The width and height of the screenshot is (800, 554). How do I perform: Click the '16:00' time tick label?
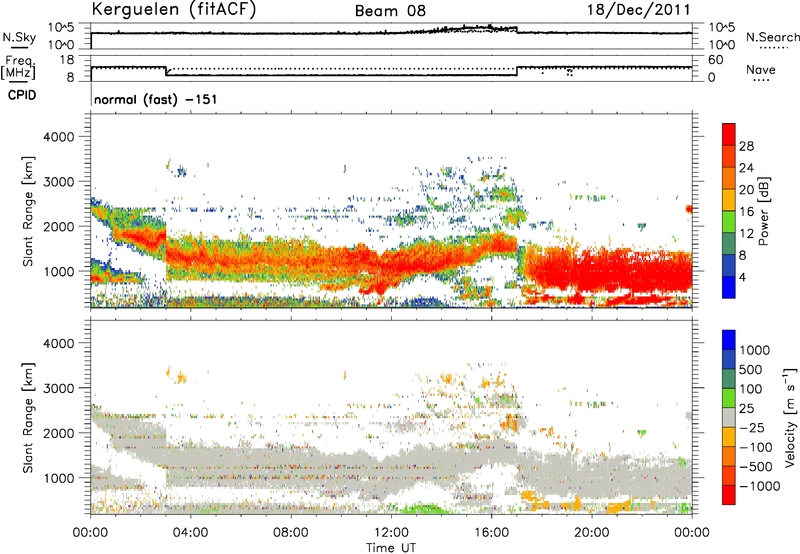click(491, 533)
